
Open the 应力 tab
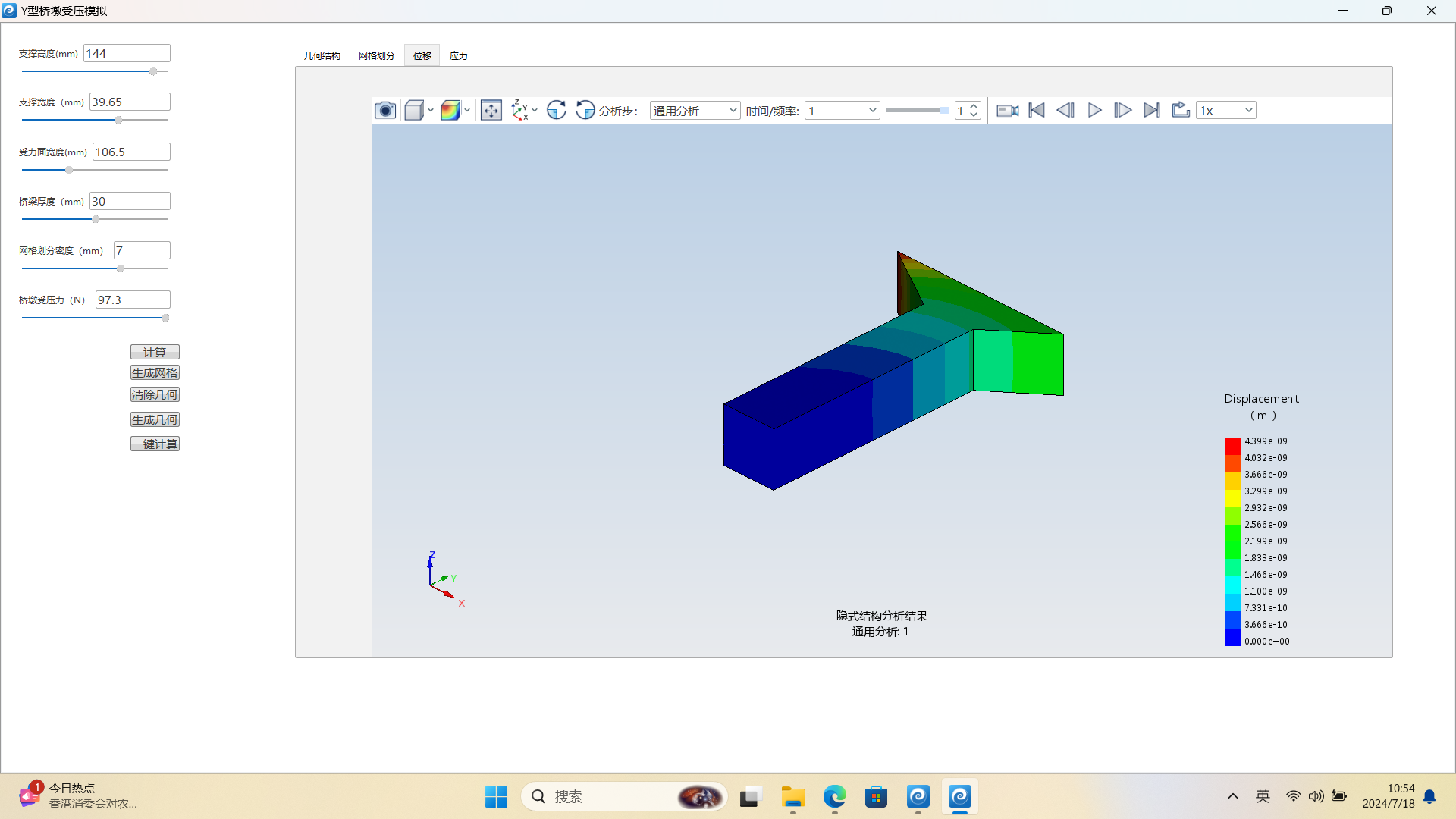point(459,56)
